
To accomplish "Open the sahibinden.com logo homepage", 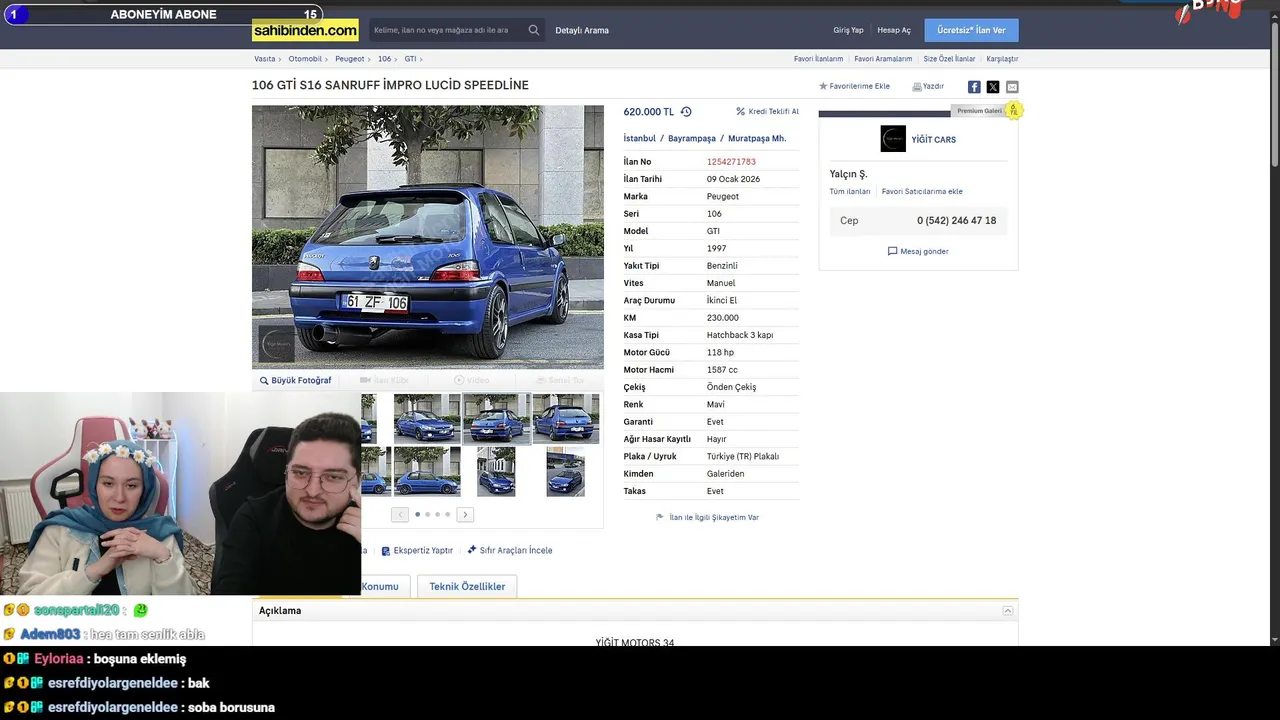I will 305,30.
